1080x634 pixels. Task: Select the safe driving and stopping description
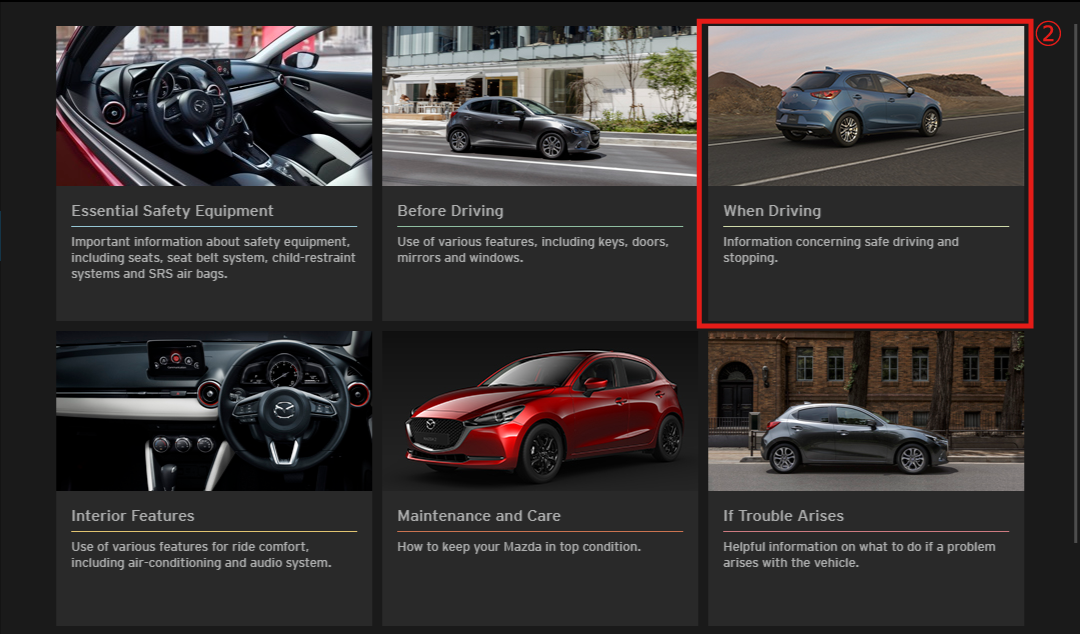coord(840,250)
